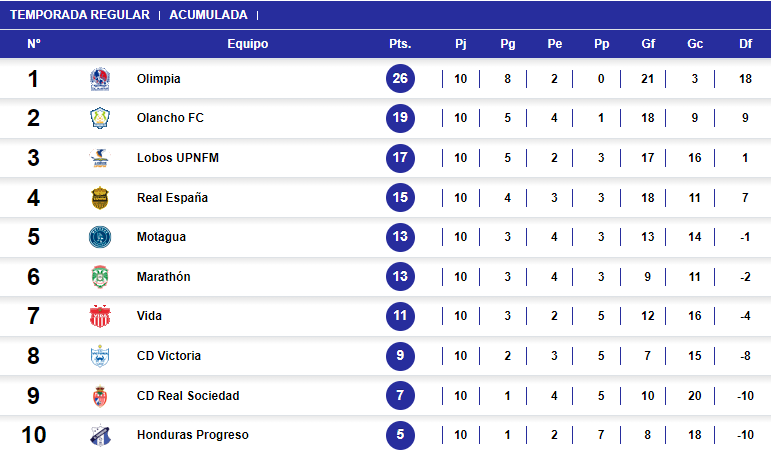Switch to the Acumulada tab

point(208,15)
